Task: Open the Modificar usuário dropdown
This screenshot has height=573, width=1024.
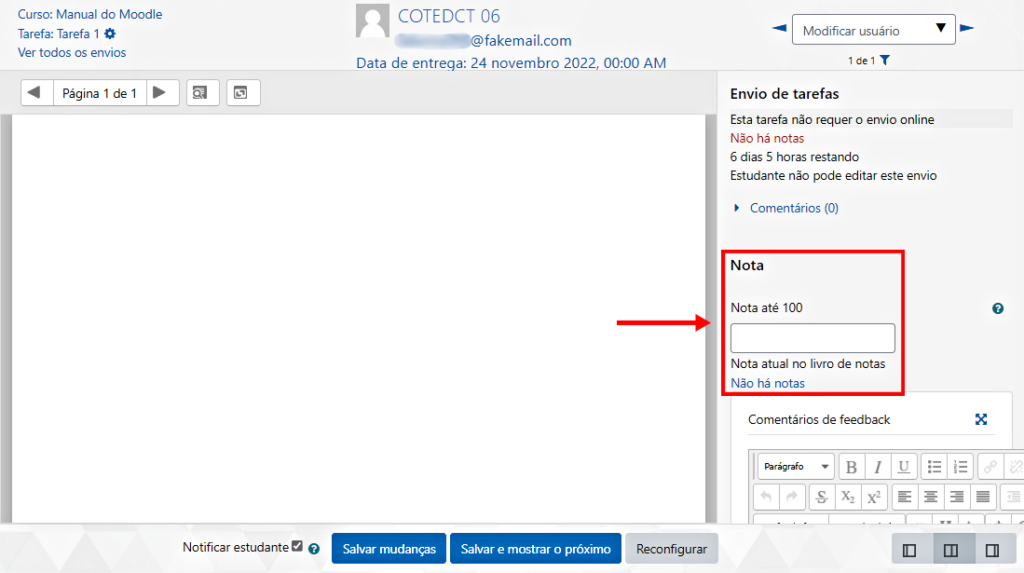Action: pos(874,30)
